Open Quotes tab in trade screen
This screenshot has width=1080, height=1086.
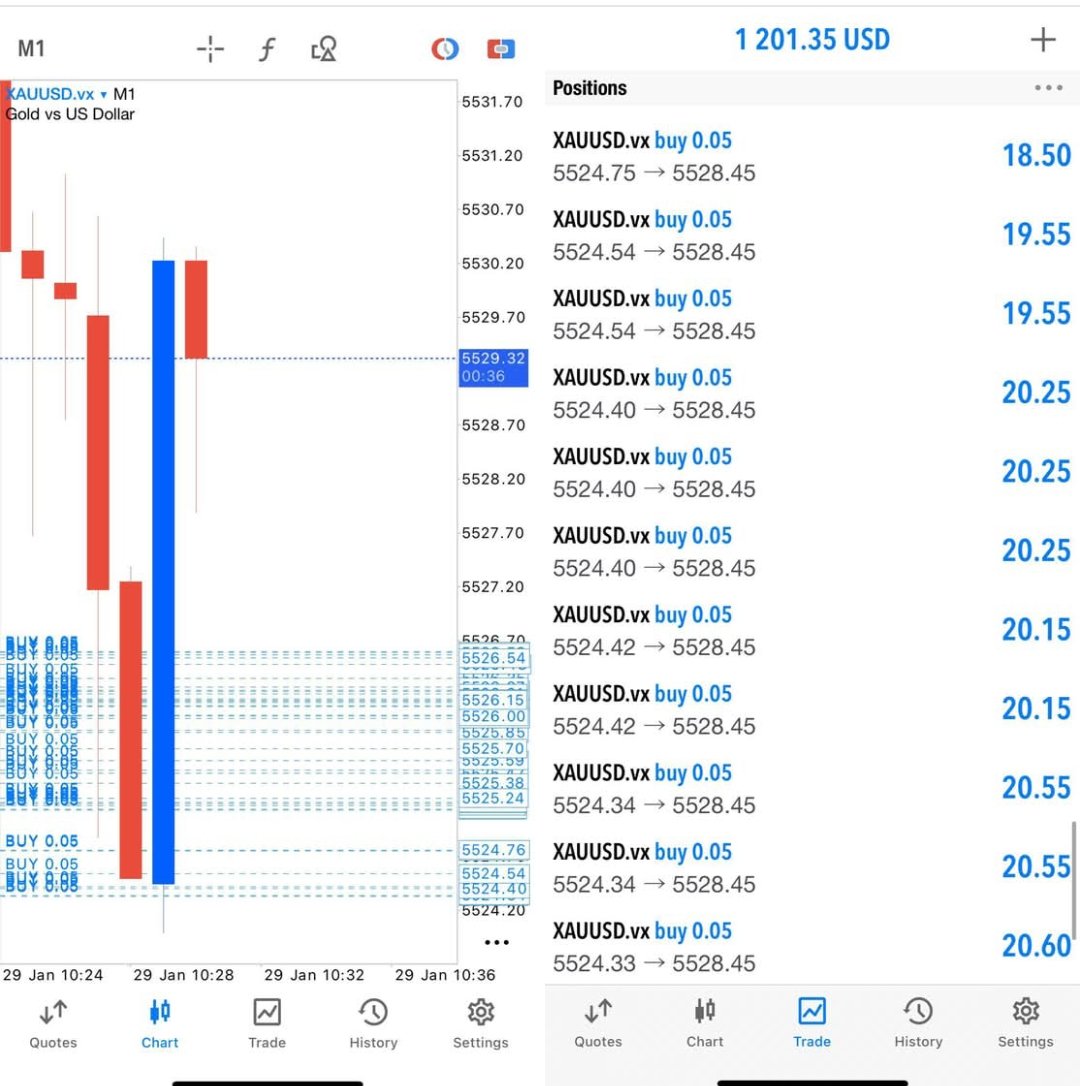(x=598, y=1024)
